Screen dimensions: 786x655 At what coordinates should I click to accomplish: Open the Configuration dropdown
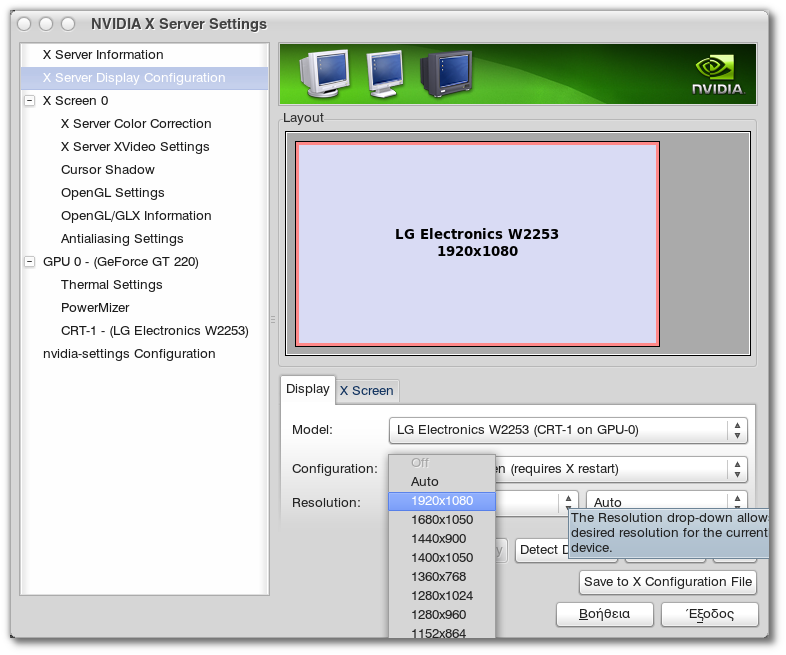(621, 470)
